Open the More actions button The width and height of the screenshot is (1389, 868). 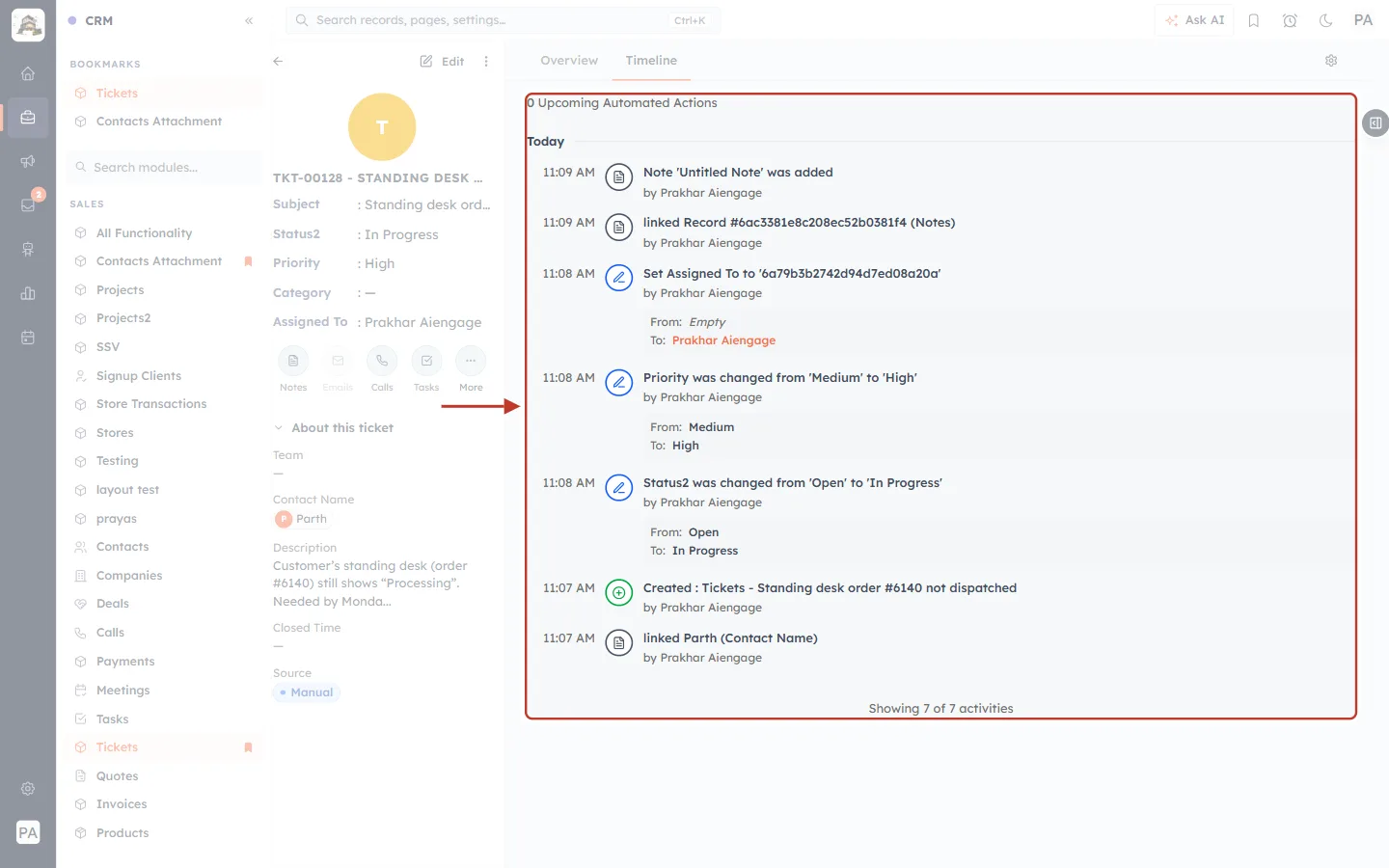point(471,361)
